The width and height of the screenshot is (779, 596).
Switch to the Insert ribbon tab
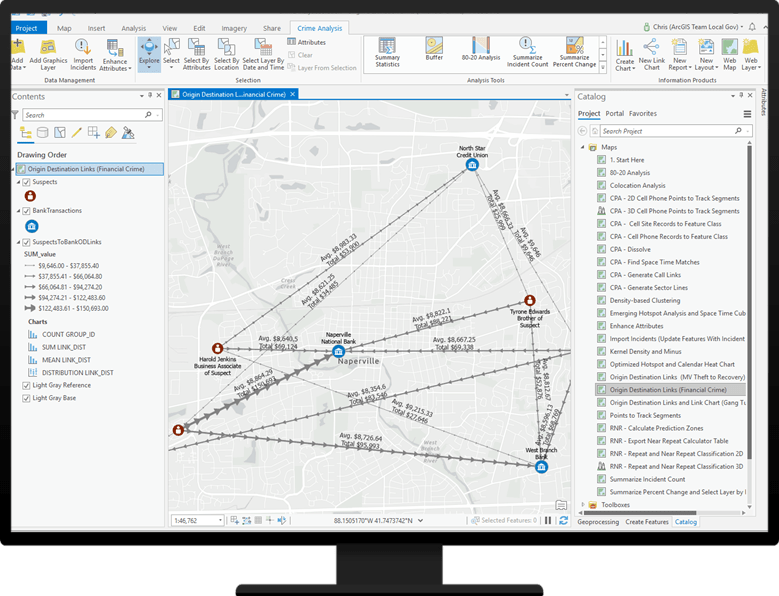96,28
